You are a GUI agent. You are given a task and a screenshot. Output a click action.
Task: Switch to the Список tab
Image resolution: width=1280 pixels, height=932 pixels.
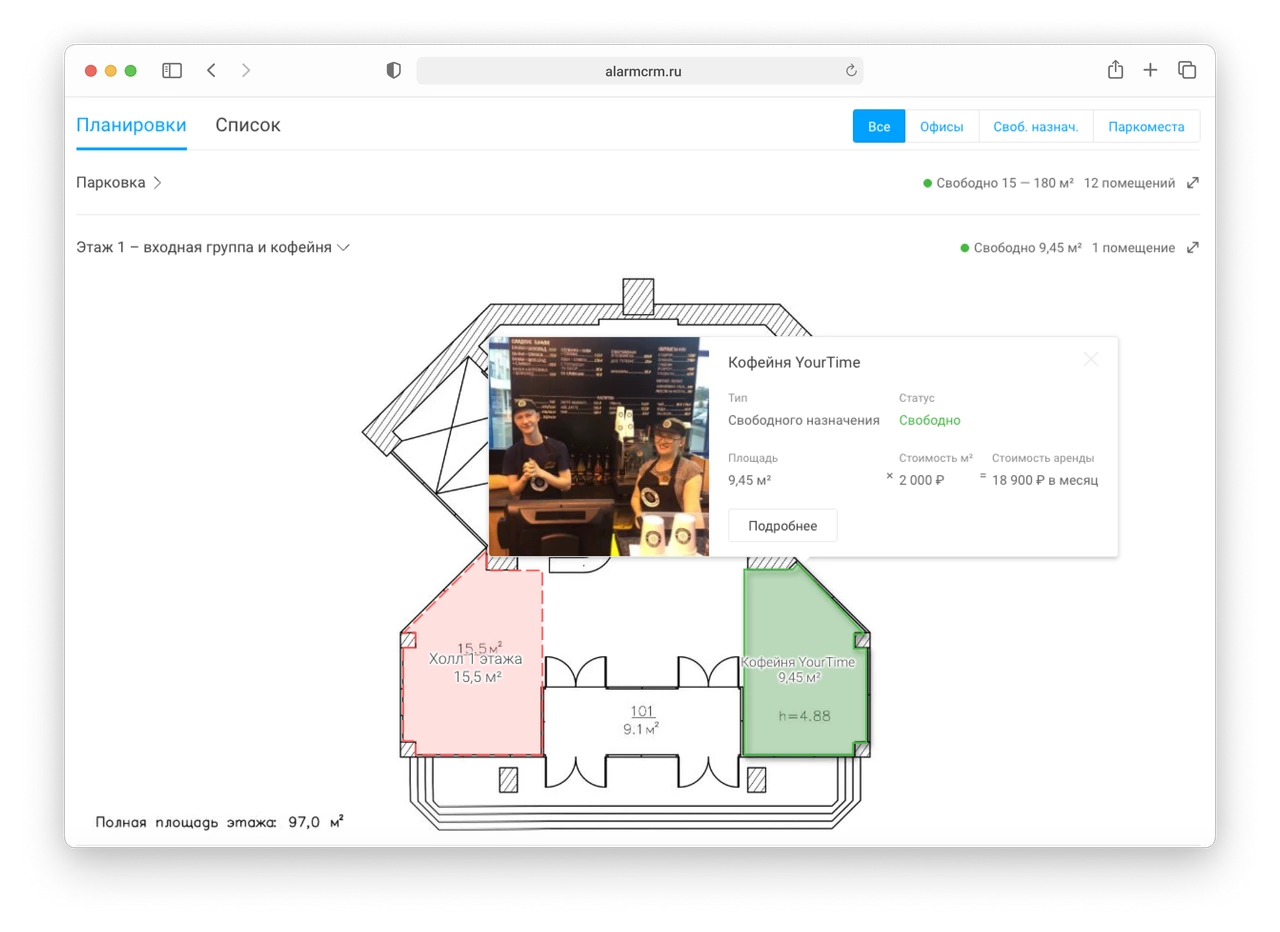248,125
